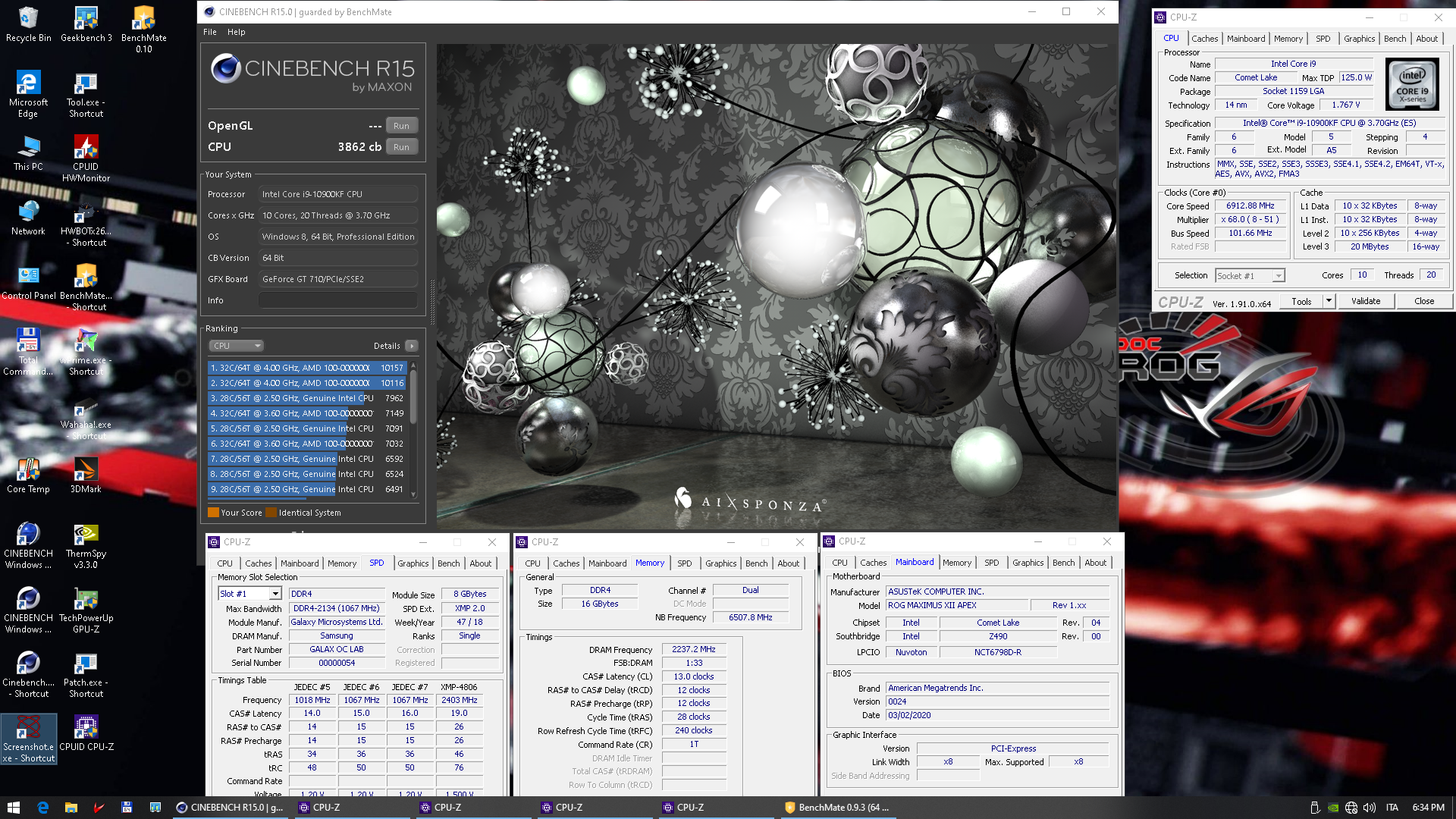
Task: Click the Tools button in CPU-Z
Action: pyautogui.click(x=1301, y=301)
